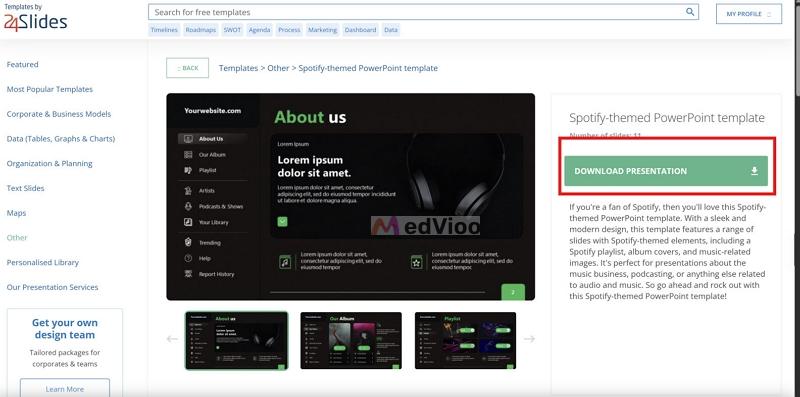Click the Back button
Image resolution: width=800 pixels, height=397 pixels.
click(187, 68)
